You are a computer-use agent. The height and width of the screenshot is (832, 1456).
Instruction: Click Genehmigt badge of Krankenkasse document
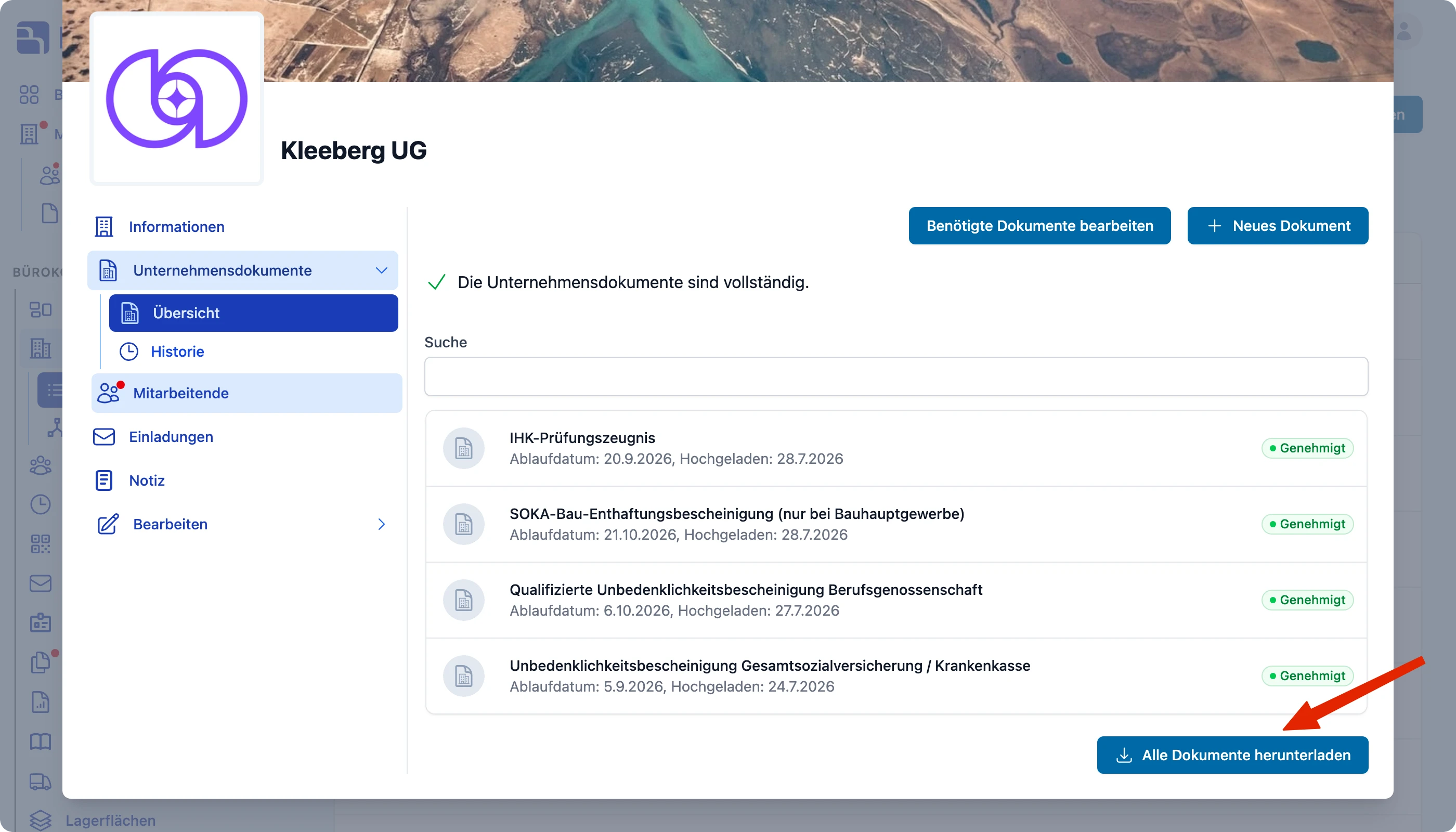pos(1307,676)
